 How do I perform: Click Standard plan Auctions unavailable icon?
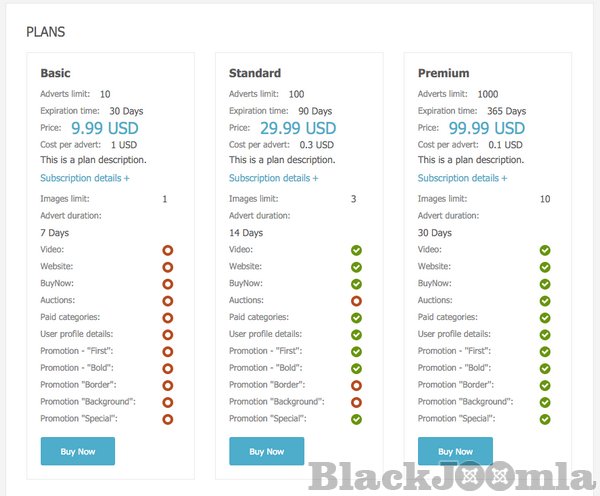[356, 300]
